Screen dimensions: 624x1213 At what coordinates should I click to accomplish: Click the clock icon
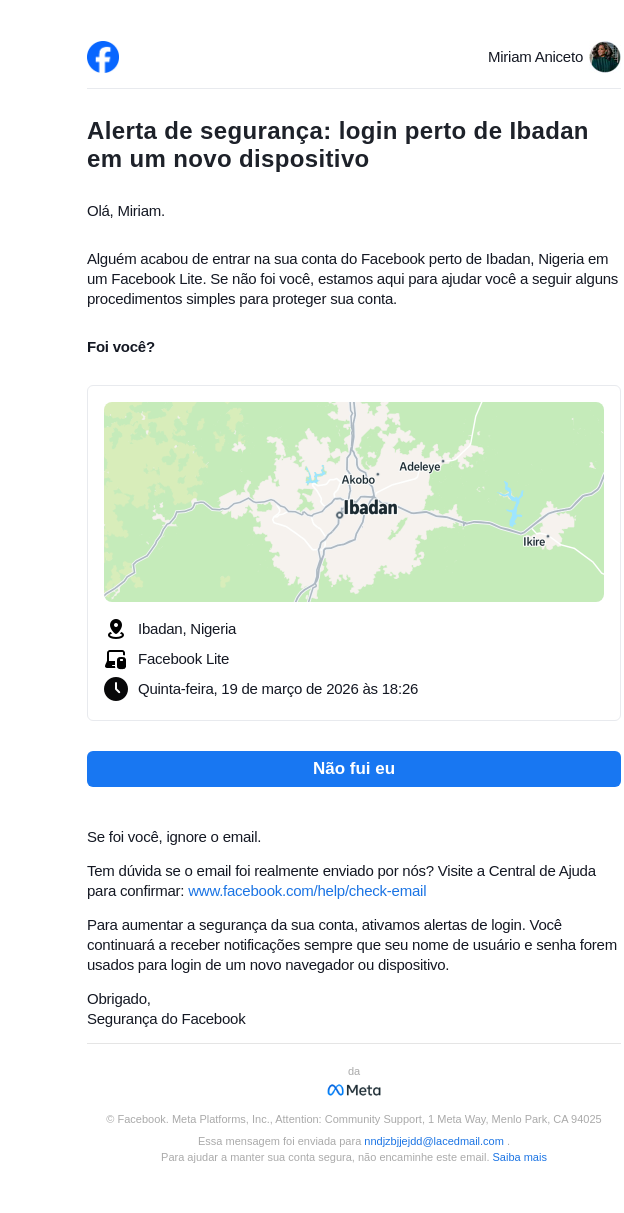pyautogui.click(x=116, y=689)
